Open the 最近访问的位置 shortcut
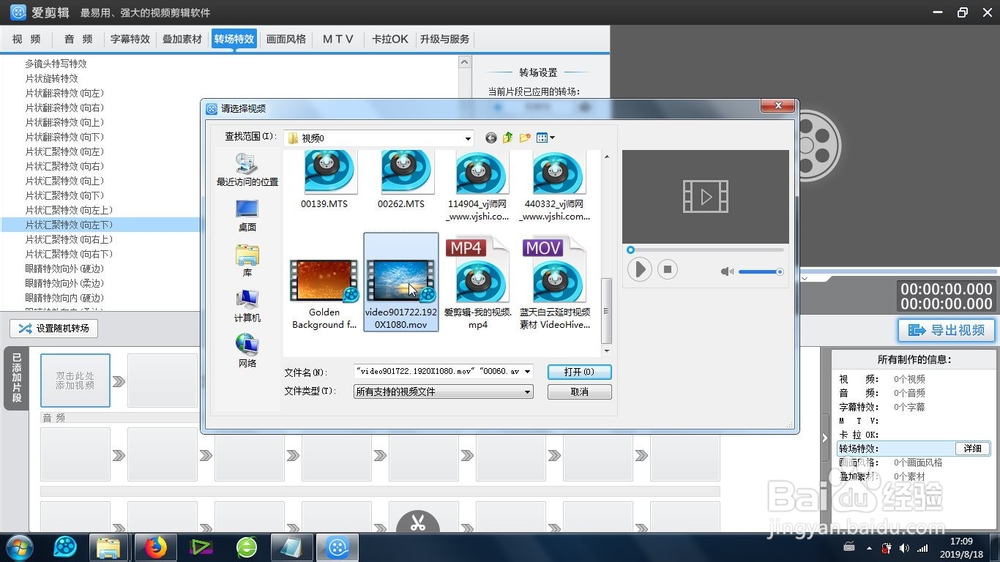The image size is (1000, 562). pyautogui.click(x=247, y=170)
